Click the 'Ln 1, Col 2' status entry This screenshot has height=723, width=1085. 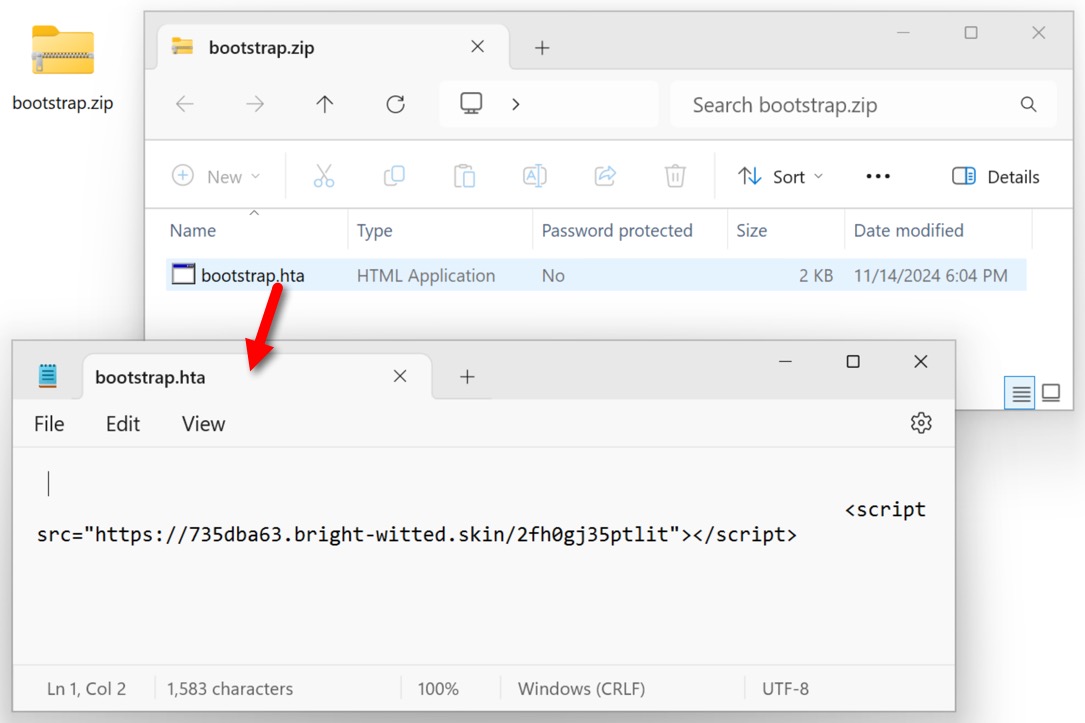pyautogui.click(x=86, y=688)
